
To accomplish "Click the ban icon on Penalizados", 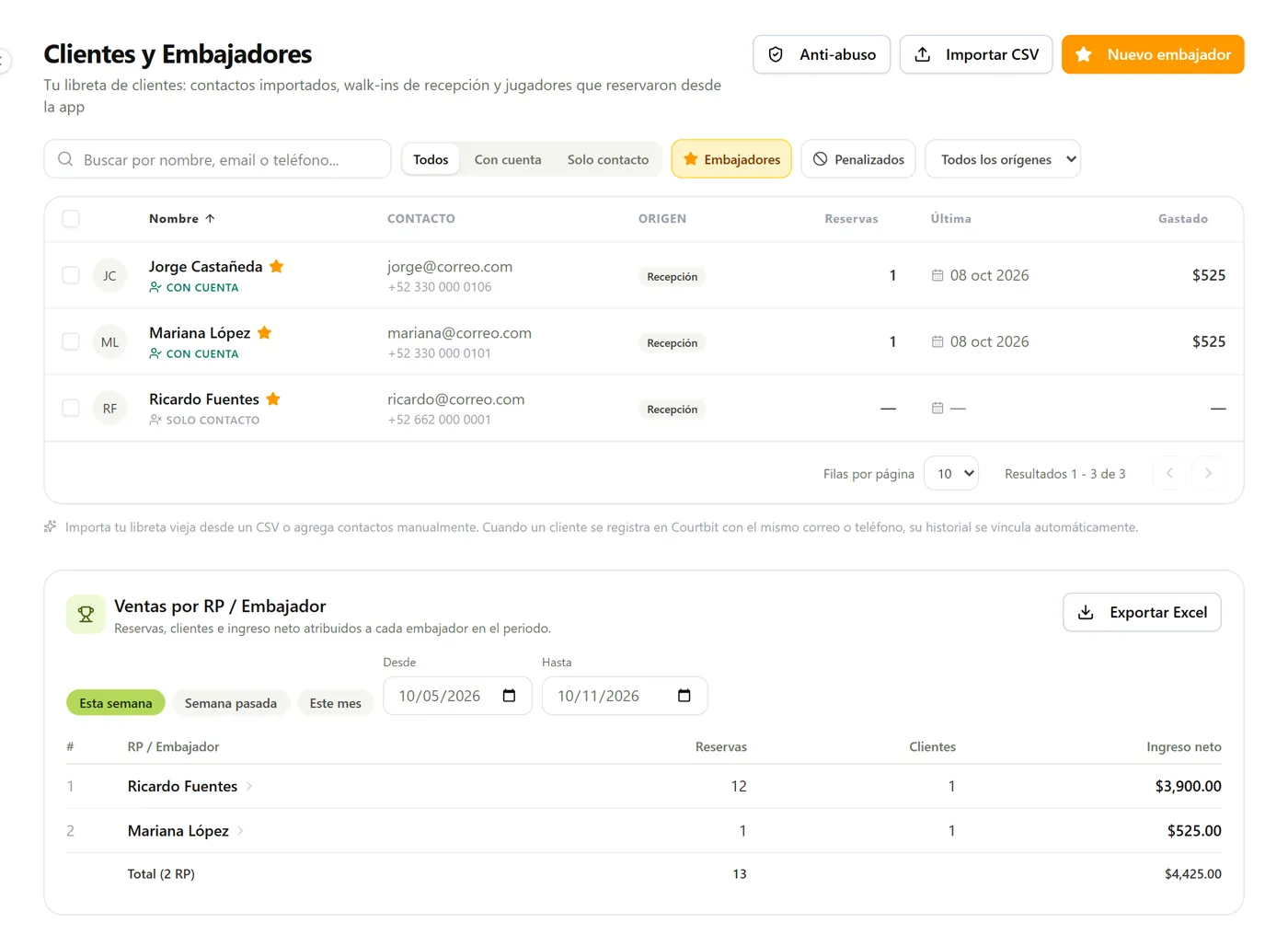I will pos(820,159).
